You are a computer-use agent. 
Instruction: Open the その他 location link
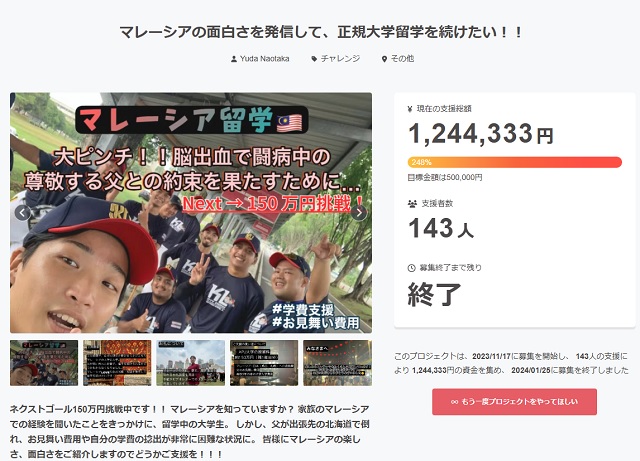click(x=402, y=59)
